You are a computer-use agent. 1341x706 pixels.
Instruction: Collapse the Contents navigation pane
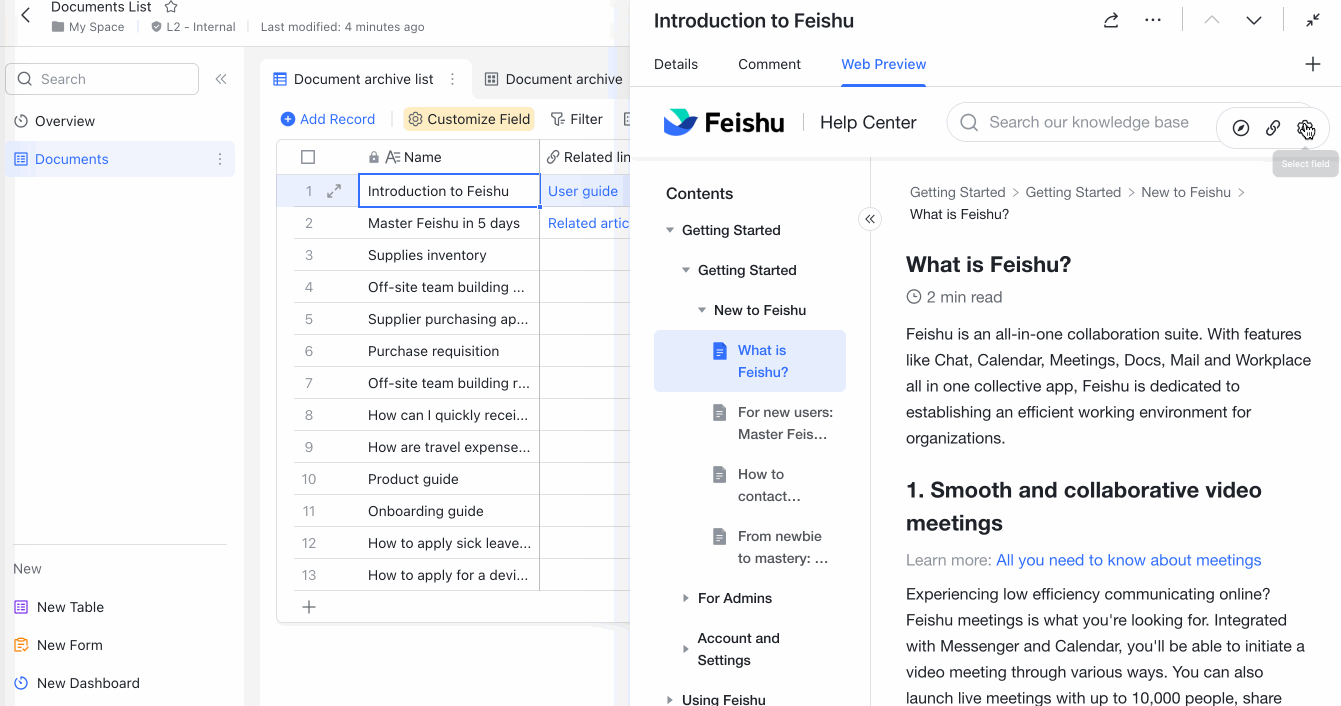(870, 218)
